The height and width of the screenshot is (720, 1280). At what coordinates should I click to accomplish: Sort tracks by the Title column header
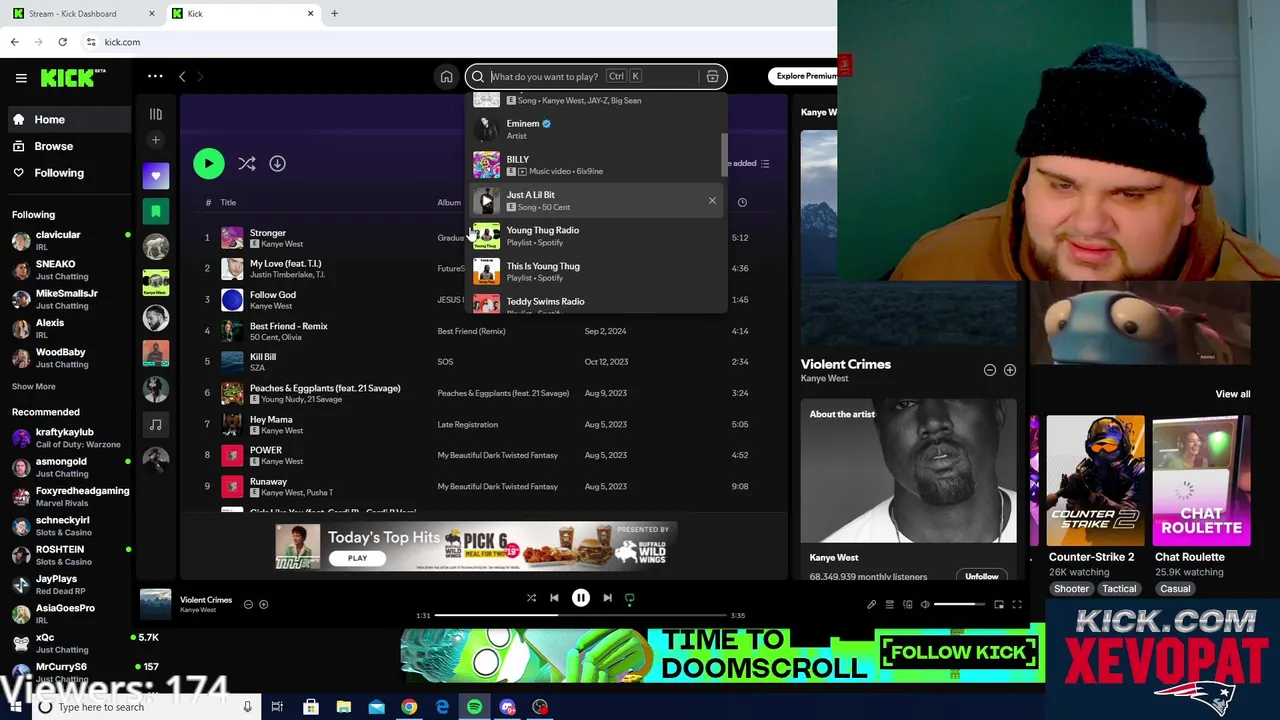pyautogui.click(x=228, y=202)
